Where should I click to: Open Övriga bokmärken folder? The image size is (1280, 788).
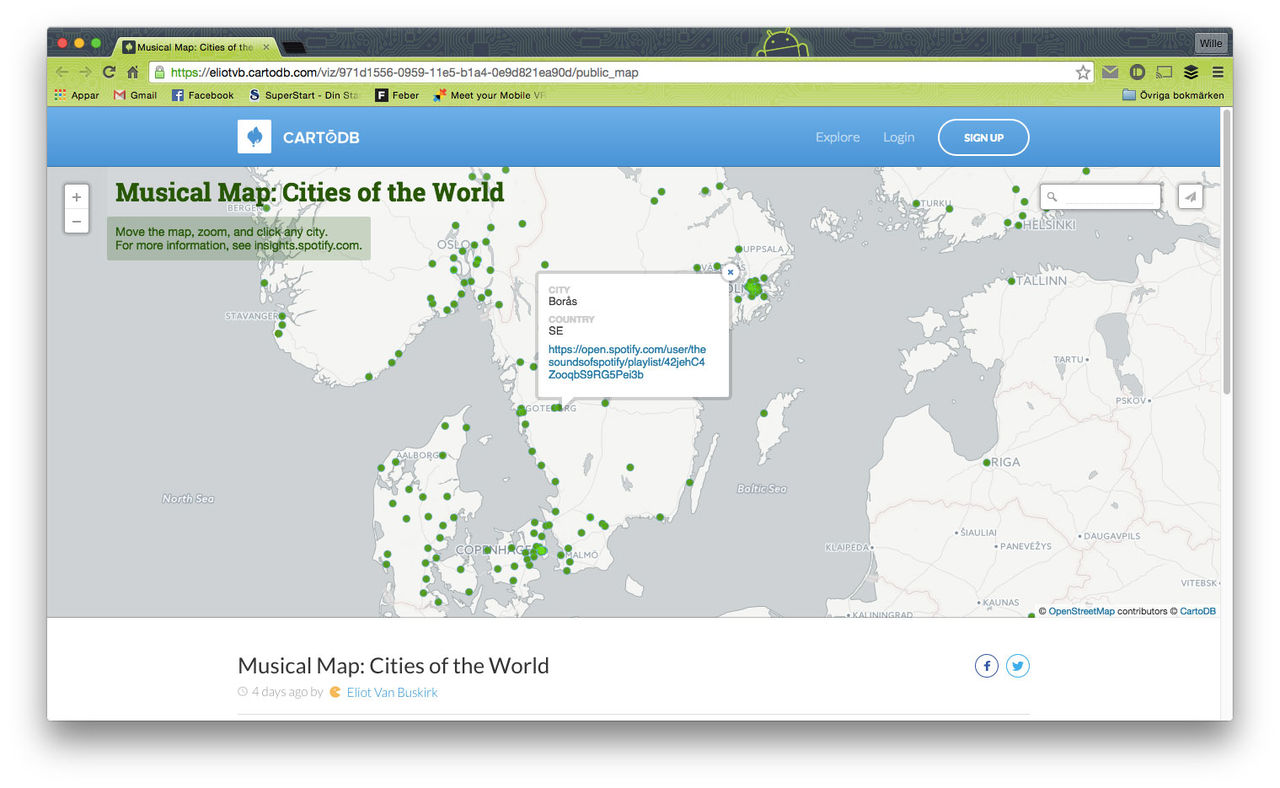pyautogui.click(x=1173, y=95)
